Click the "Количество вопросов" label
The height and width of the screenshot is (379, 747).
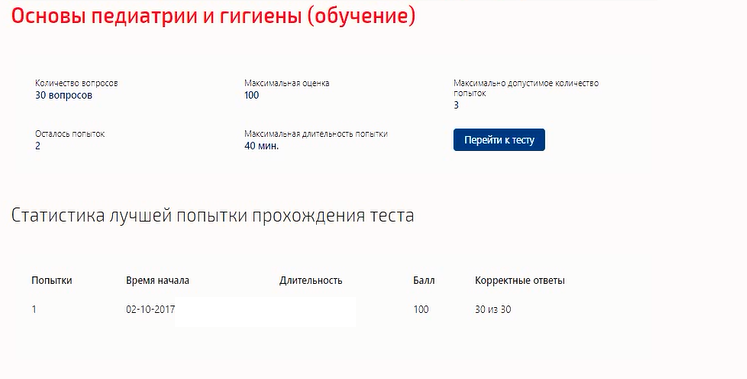click(x=76, y=83)
